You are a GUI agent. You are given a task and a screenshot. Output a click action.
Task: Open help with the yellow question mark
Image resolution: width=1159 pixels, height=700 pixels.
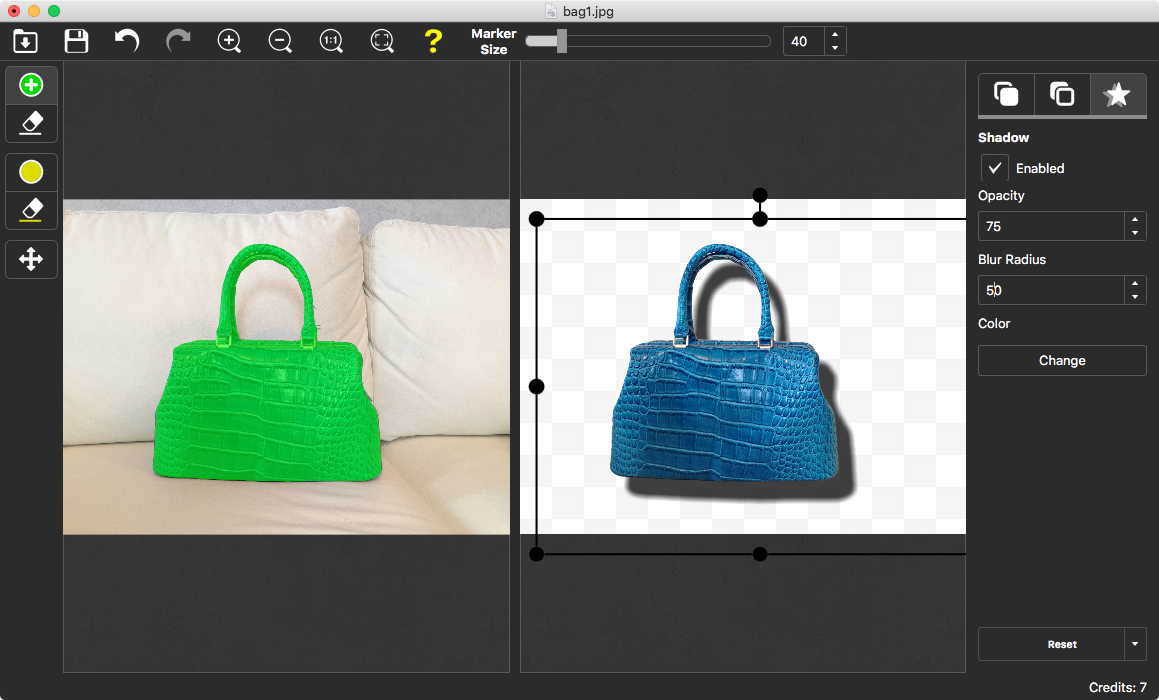point(432,41)
